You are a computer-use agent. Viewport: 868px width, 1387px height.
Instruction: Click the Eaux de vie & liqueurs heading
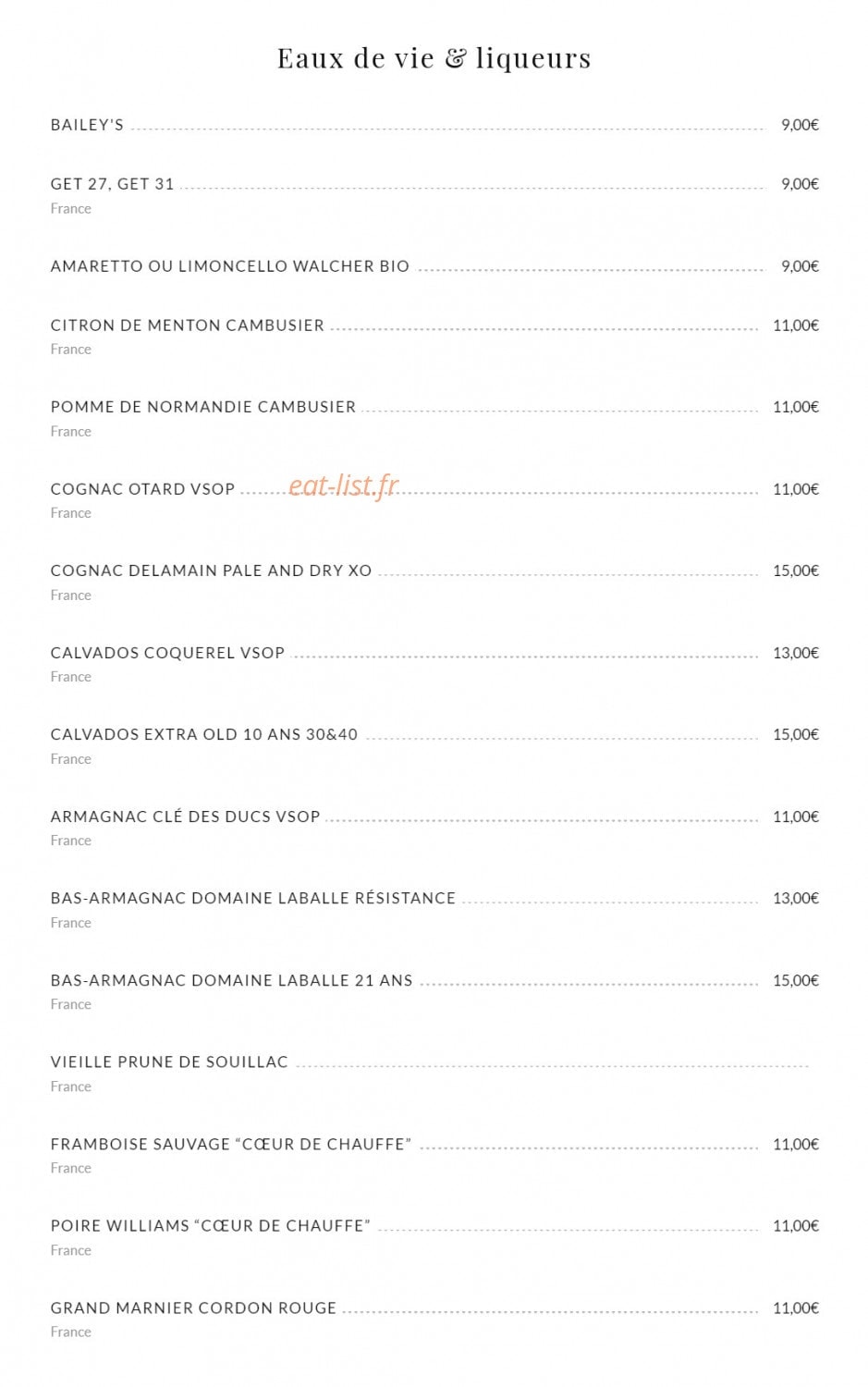pyautogui.click(x=434, y=58)
